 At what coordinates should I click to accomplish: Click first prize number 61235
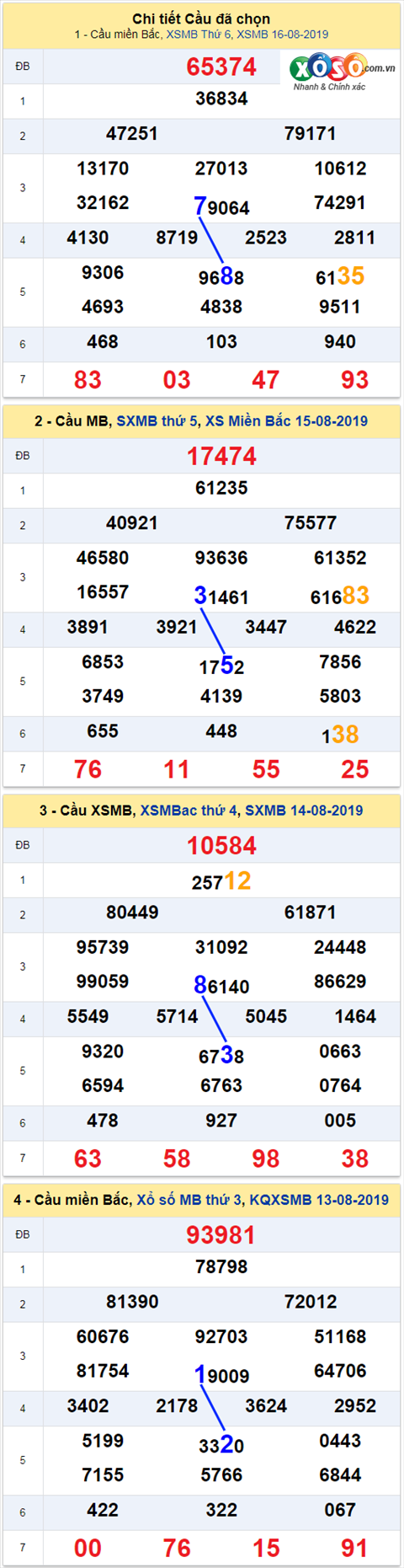click(221, 488)
